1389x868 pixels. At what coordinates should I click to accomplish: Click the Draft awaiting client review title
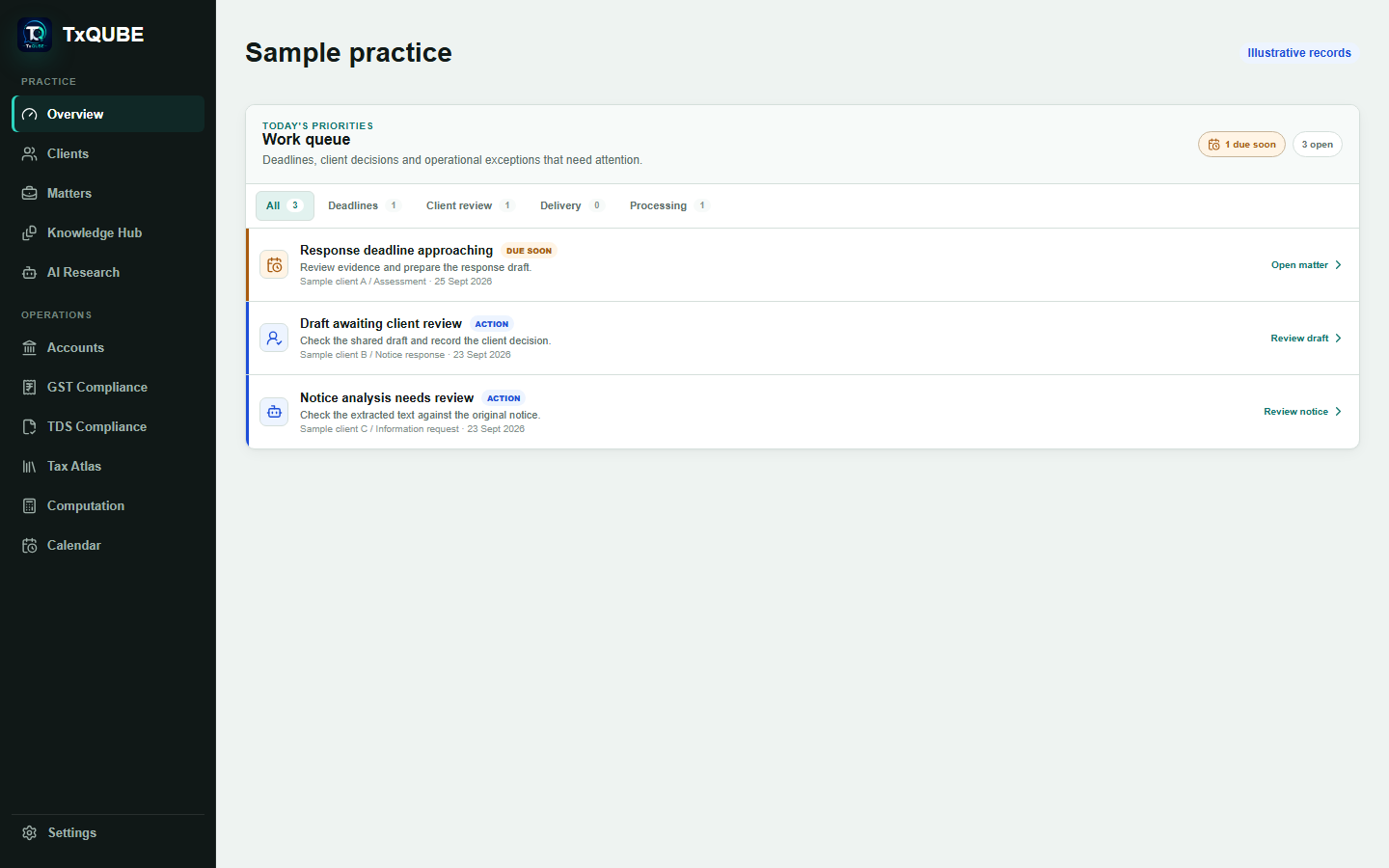tap(381, 323)
